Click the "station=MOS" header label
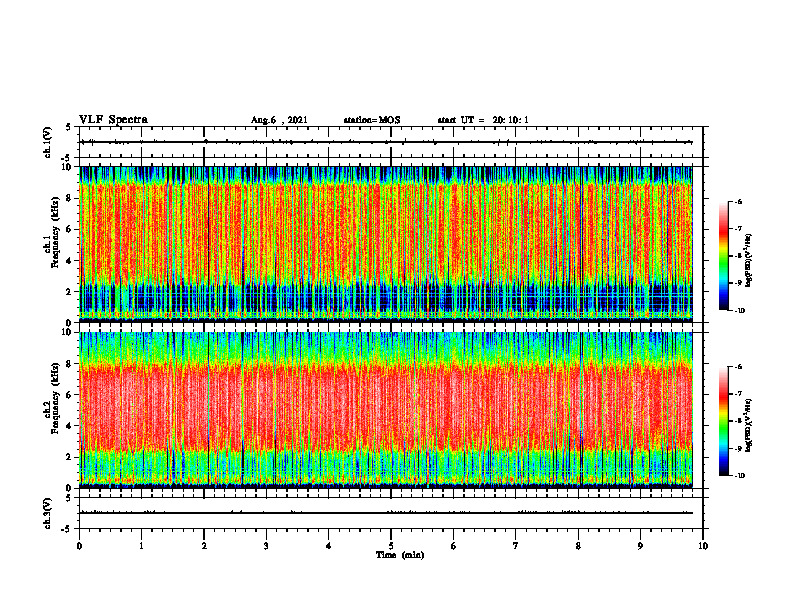 [x=372, y=120]
